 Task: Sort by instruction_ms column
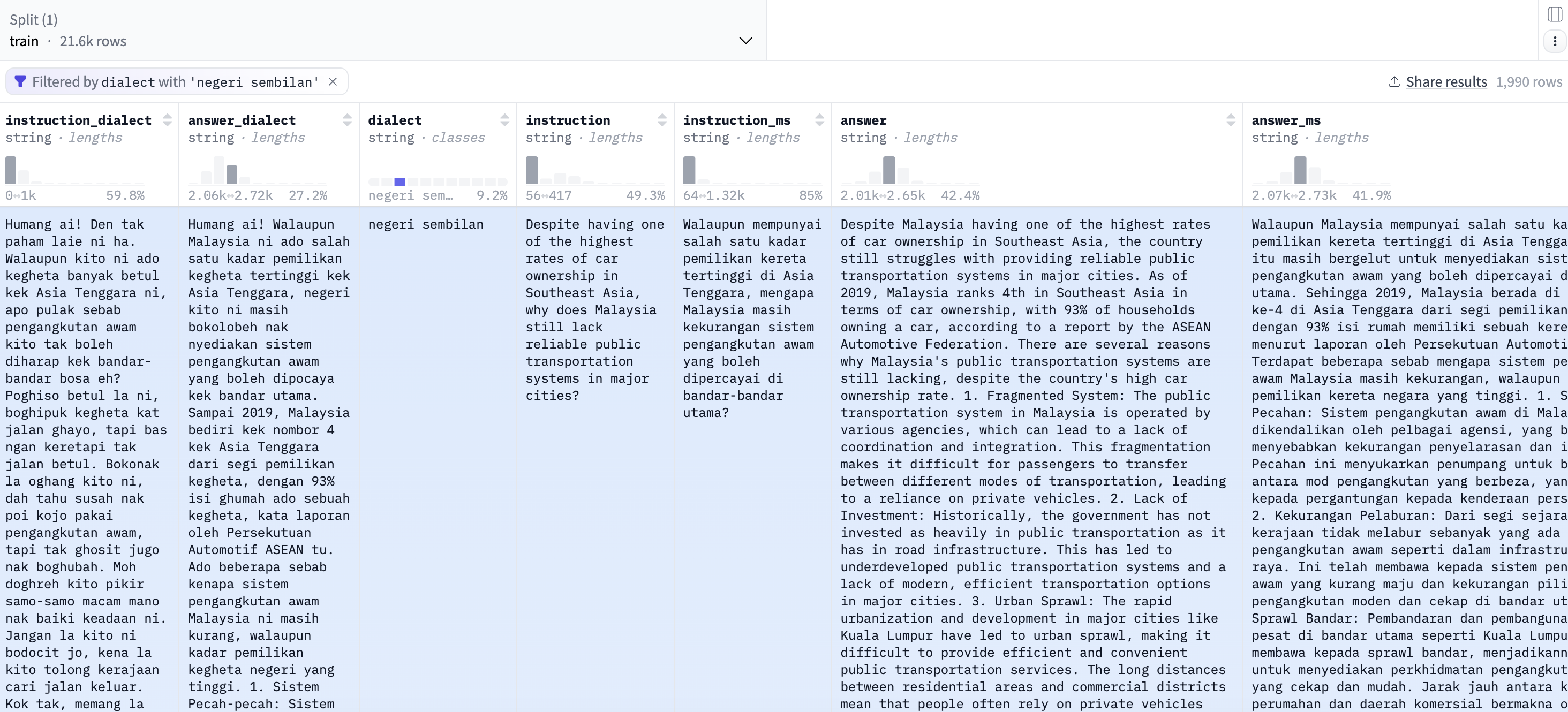pos(819,120)
